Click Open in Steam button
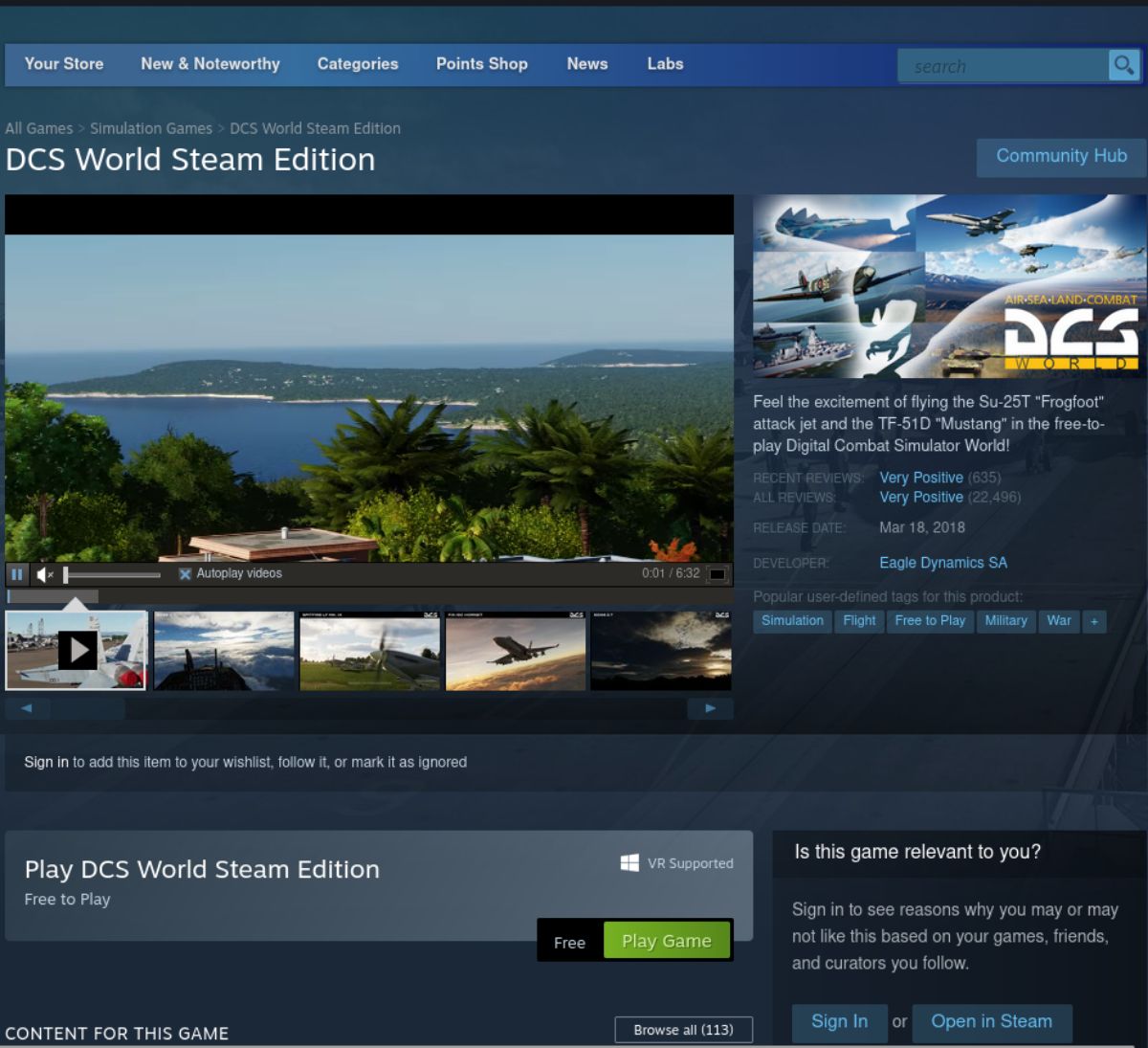 pyautogui.click(x=992, y=1022)
